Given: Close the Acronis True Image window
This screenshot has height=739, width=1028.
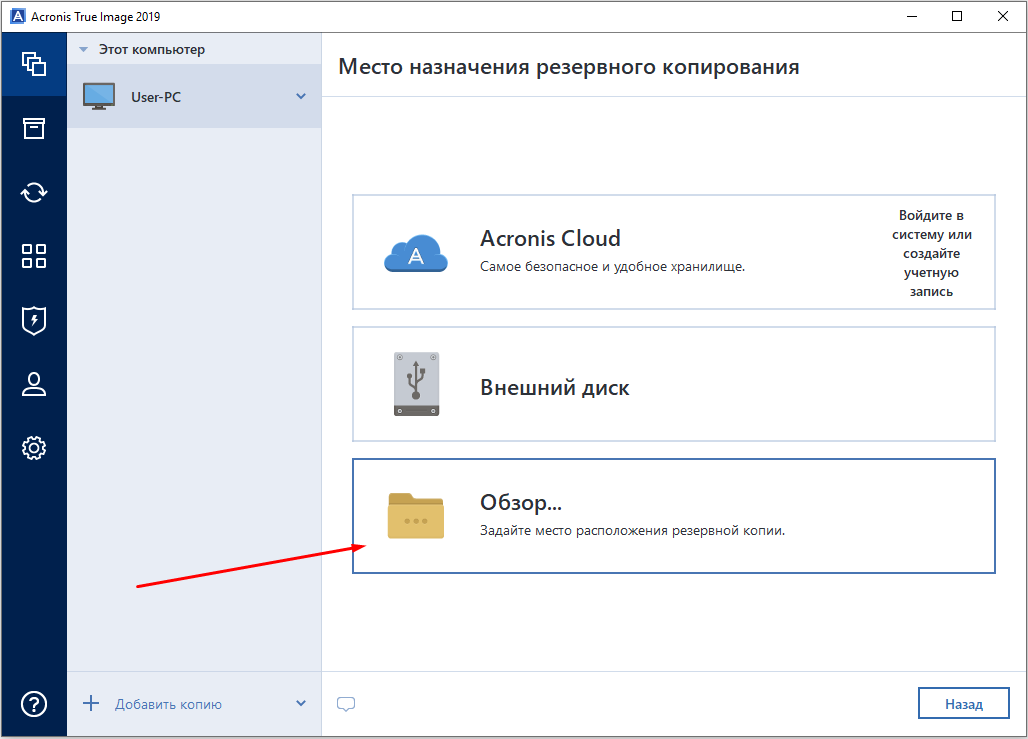Looking at the screenshot, I should (1002, 16).
